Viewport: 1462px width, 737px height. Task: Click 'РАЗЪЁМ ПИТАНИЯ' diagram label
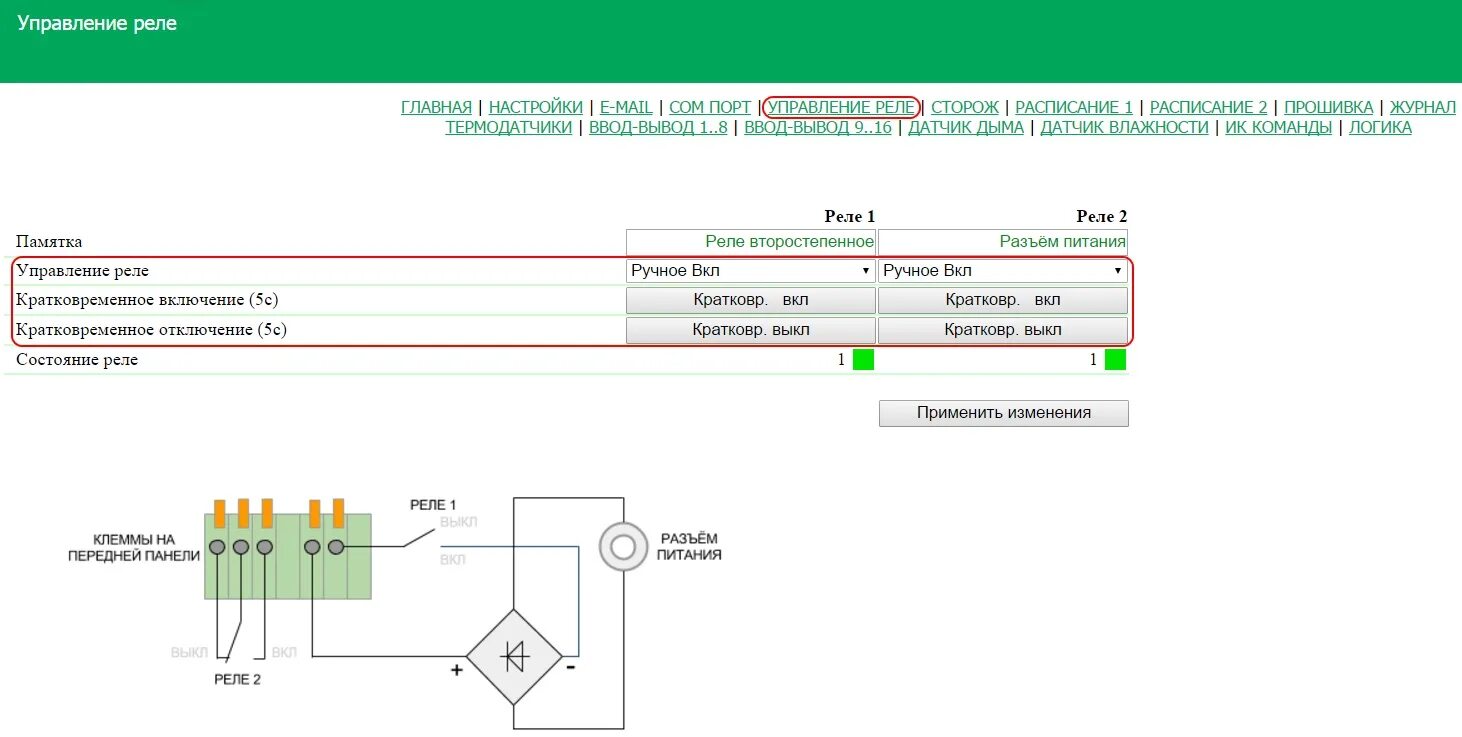coord(689,546)
